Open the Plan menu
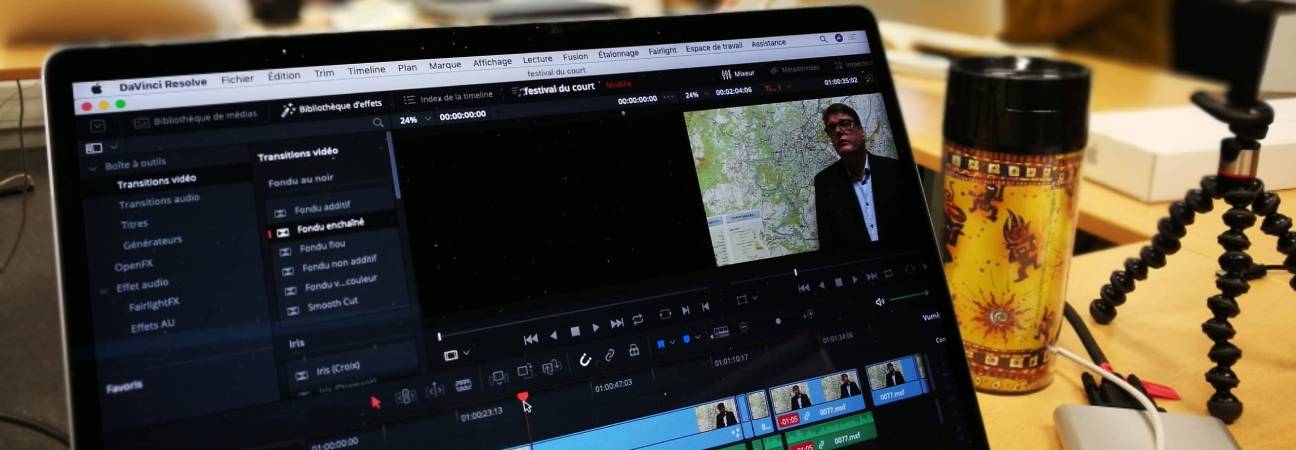1296x450 pixels. (407, 67)
